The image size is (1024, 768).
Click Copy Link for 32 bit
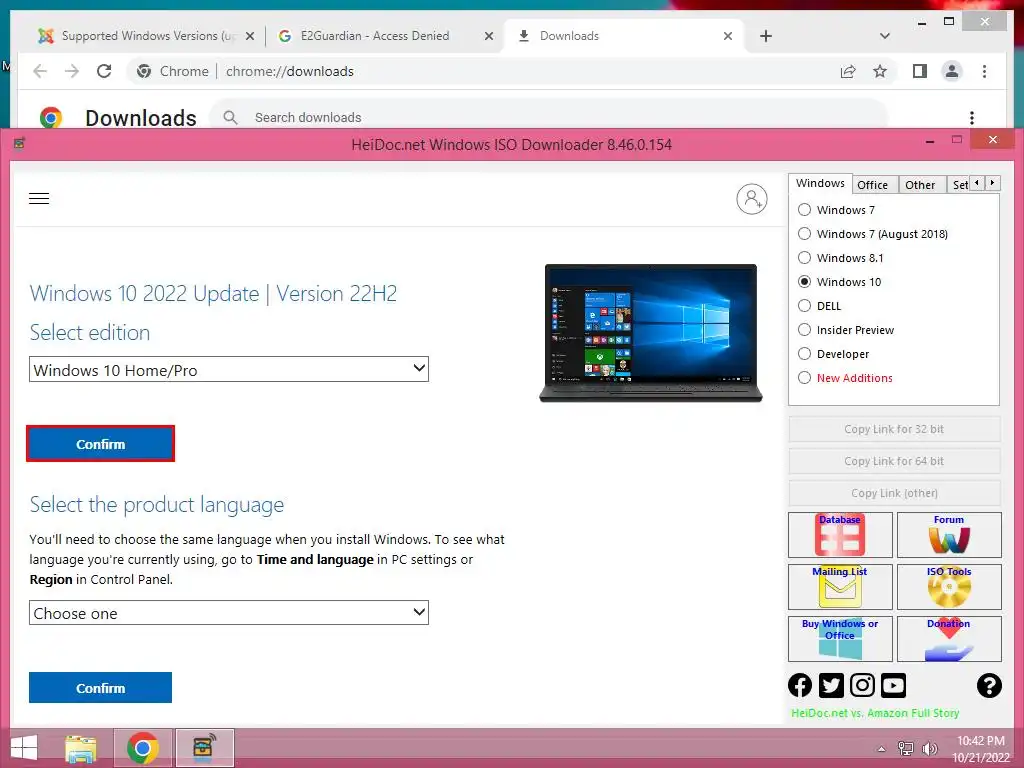(x=894, y=429)
